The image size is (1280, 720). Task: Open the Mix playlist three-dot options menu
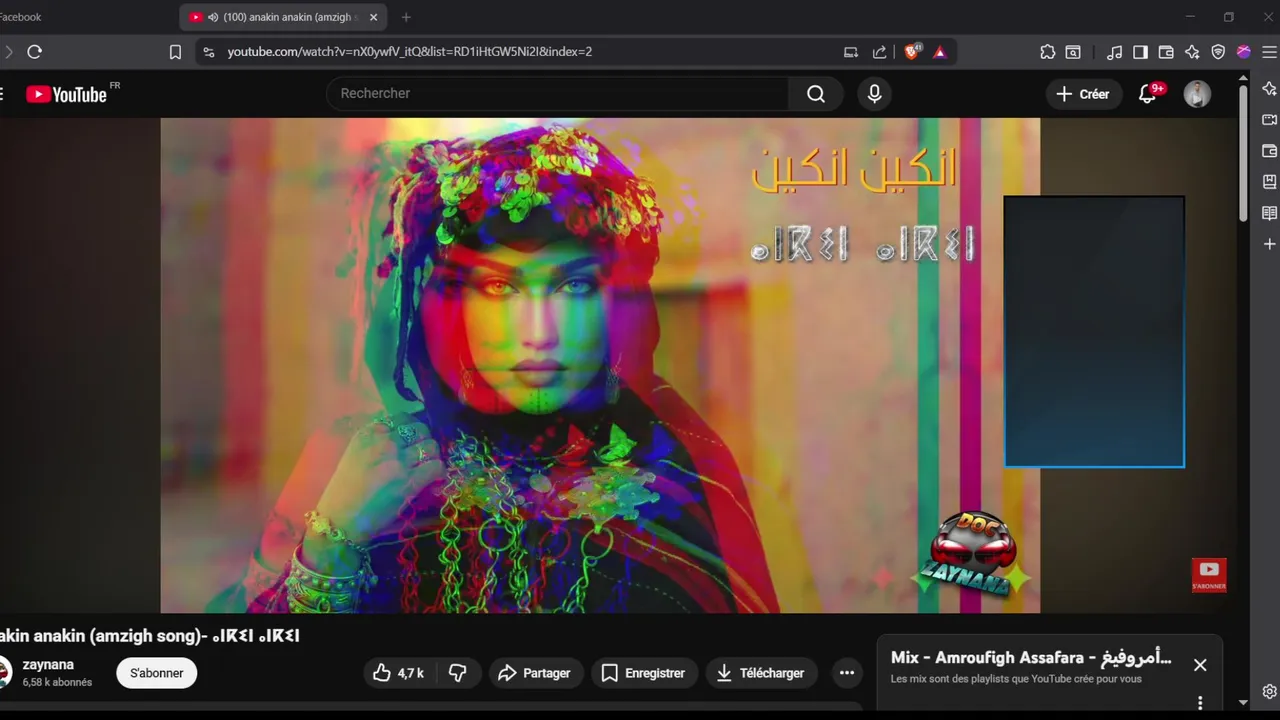coord(1200,702)
